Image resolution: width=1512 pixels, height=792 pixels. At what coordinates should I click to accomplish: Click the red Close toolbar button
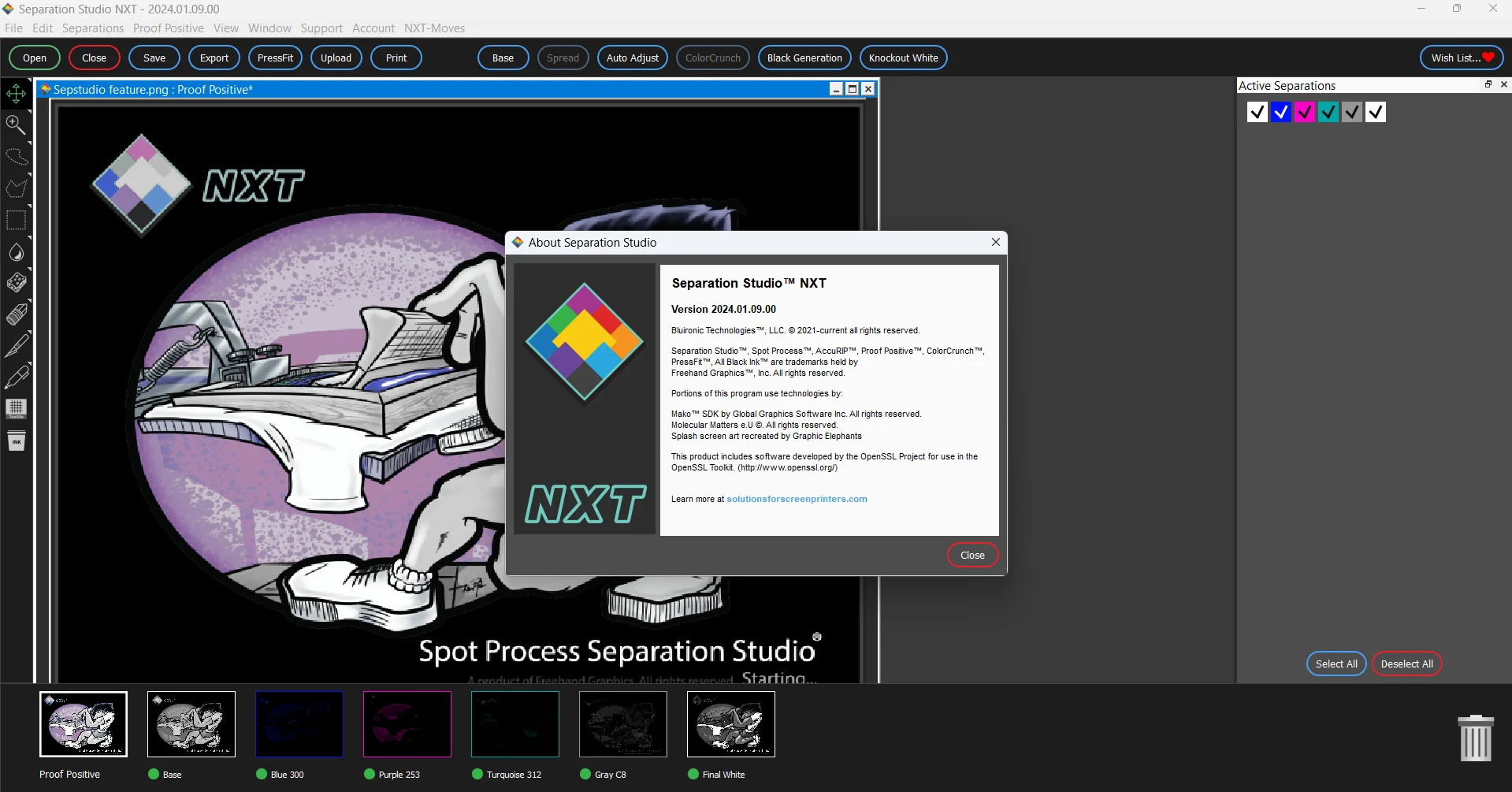pos(94,58)
